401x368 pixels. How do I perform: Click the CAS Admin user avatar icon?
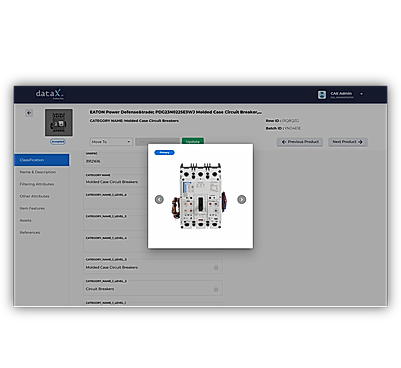pos(322,95)
